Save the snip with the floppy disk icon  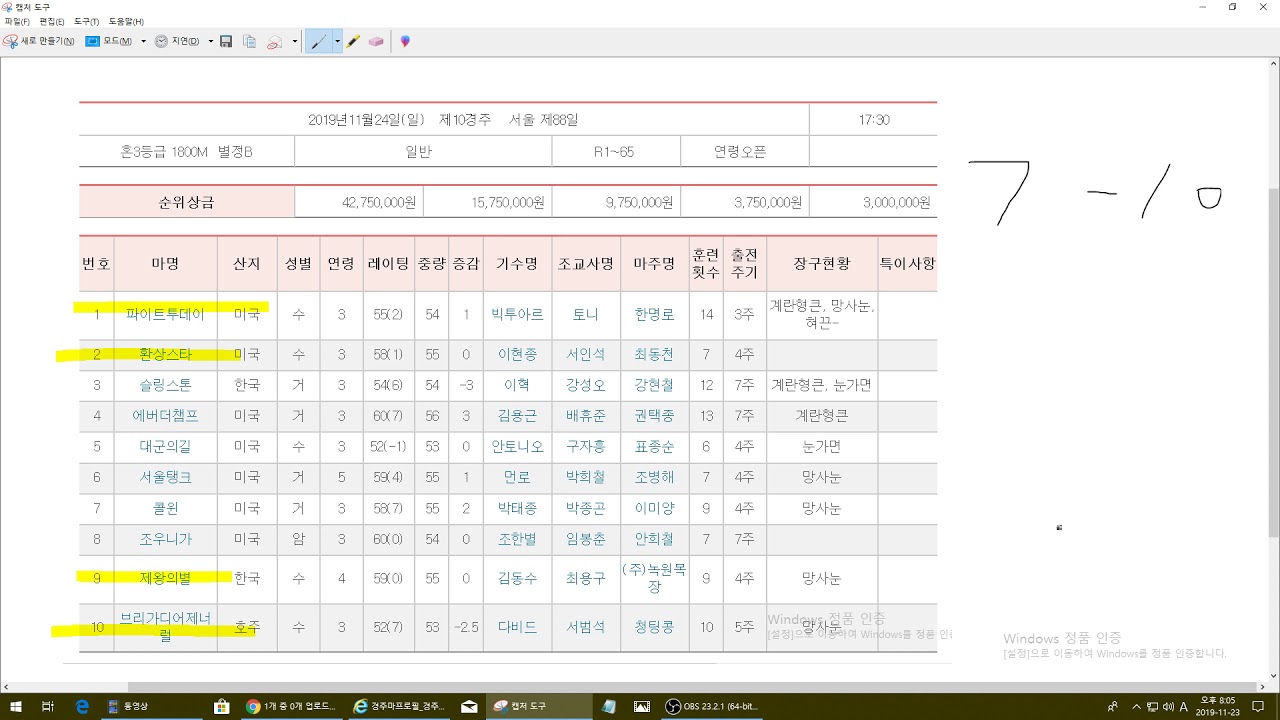tap(226, 42)
